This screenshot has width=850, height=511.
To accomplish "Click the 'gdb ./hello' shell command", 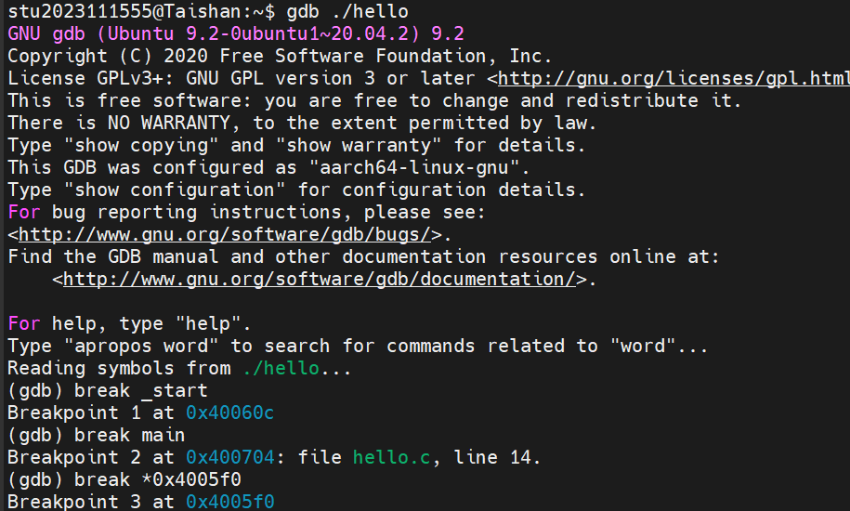I will point(347,11).
